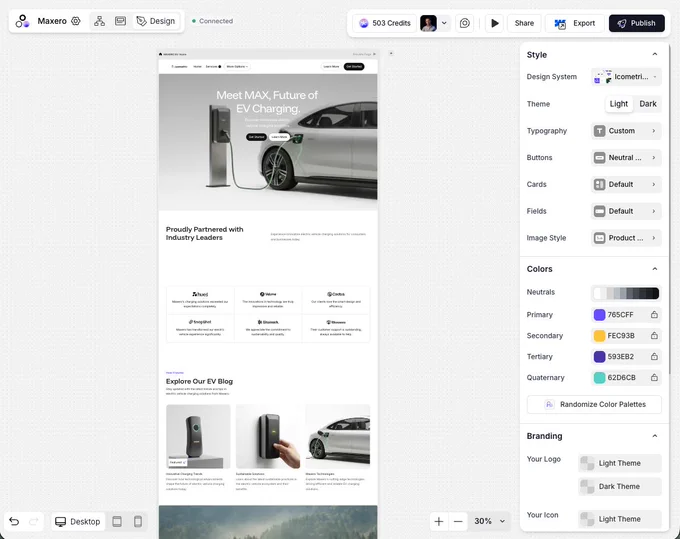This screenshot has height=539, width=680.
Task: Open the sitemap structure icon
Action: click(x=99, y=21)
